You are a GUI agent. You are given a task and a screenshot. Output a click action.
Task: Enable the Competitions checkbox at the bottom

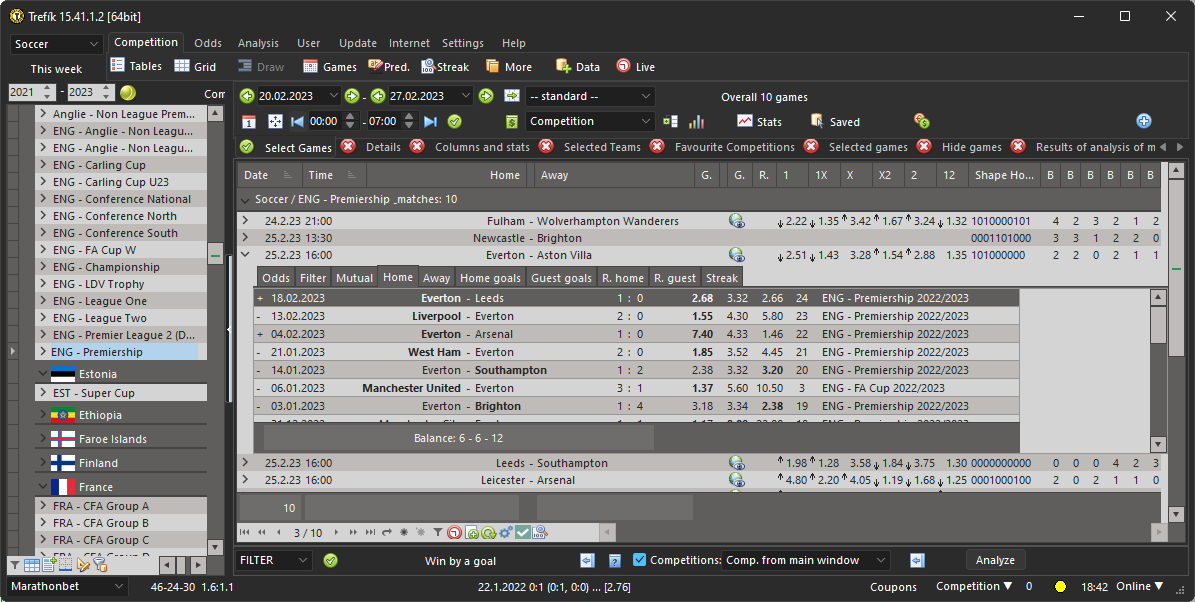coord(642,560)
